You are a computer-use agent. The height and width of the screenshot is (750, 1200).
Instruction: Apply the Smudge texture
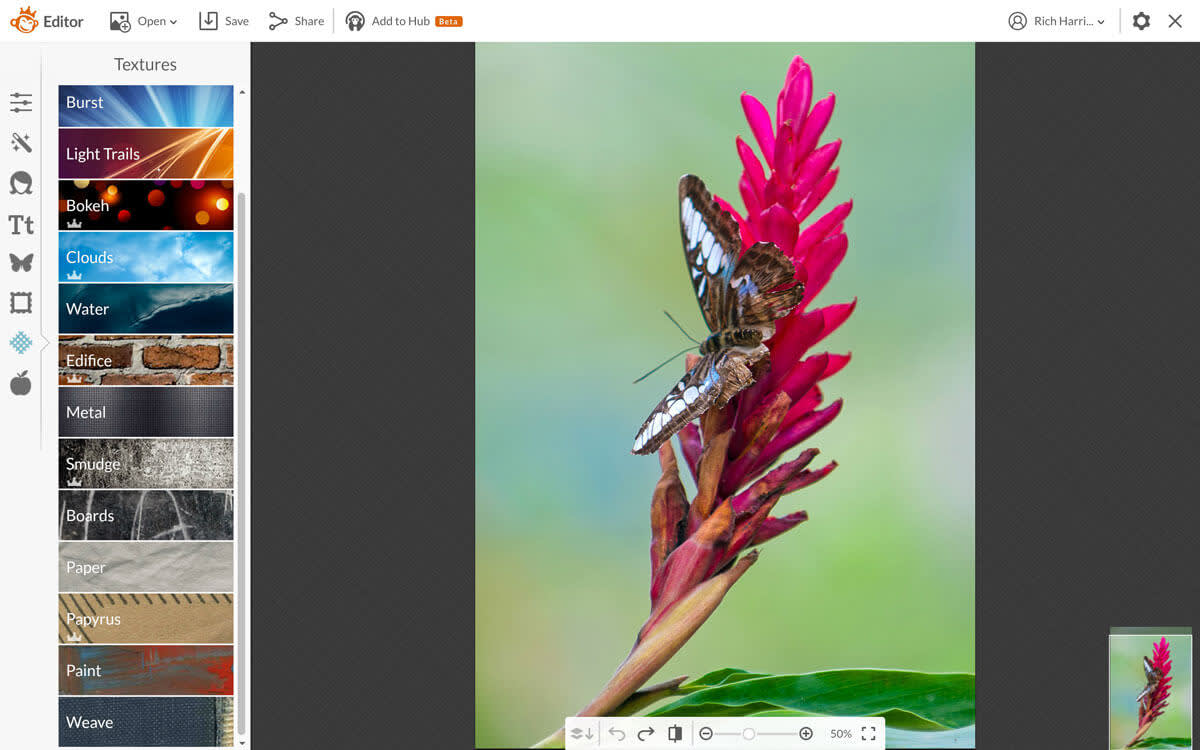146,464
